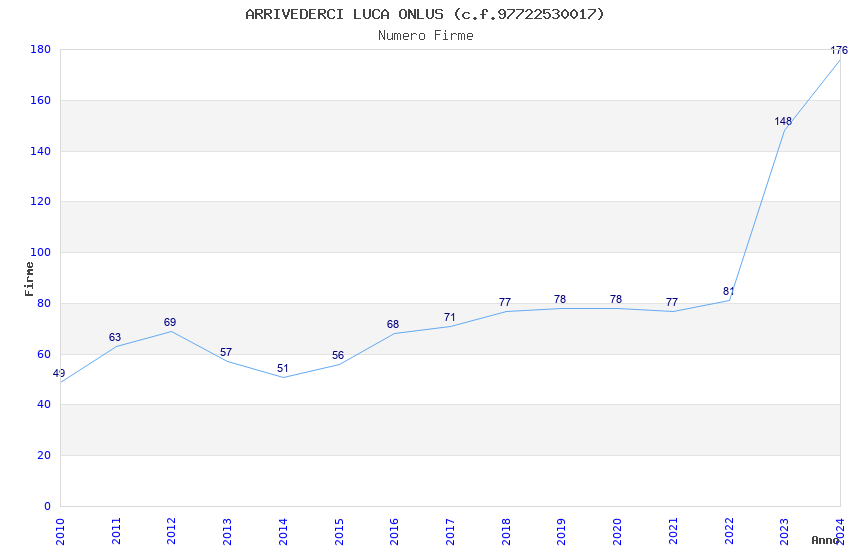The width and height of the screenshot is (850, 550).
Task: Click the 78 label above 2020
Action: pyautogui.click(x=616, y=300)
